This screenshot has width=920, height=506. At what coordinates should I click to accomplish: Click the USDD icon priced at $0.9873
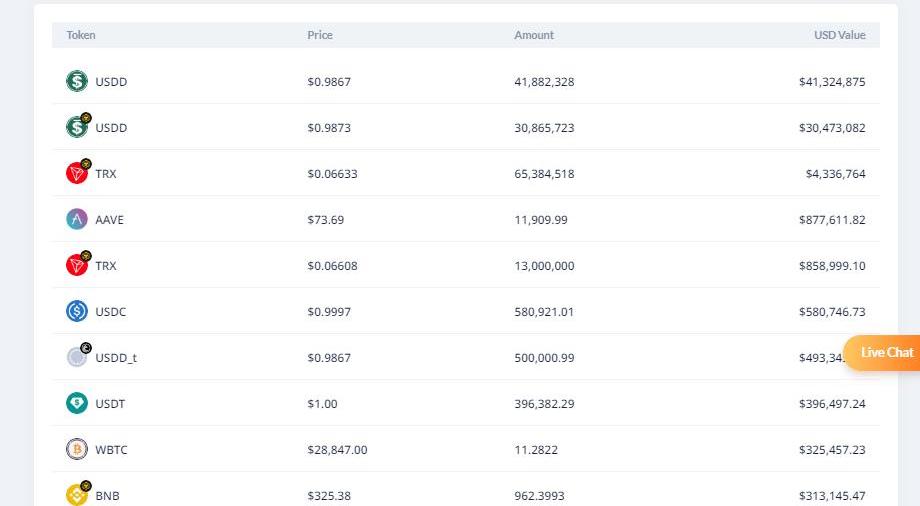tap(77, 128)
